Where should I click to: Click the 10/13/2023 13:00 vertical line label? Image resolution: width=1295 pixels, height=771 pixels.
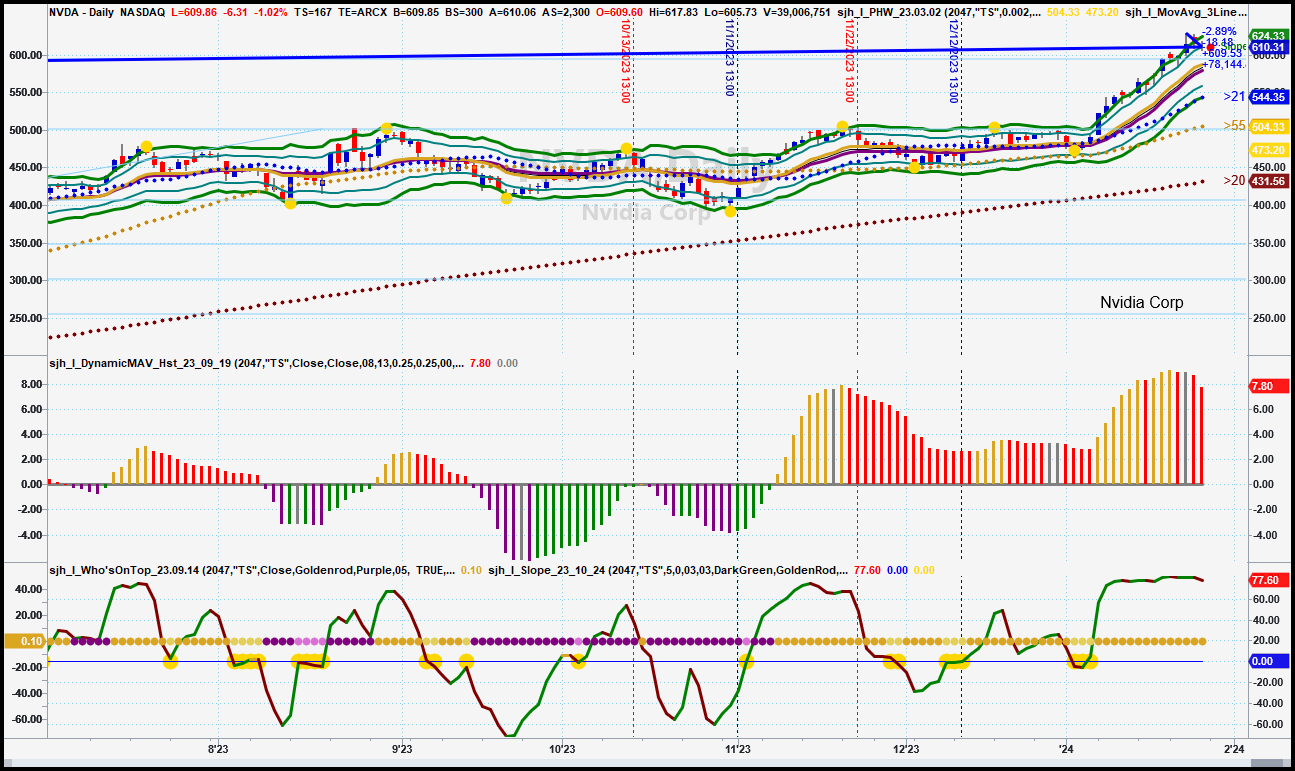626,61
